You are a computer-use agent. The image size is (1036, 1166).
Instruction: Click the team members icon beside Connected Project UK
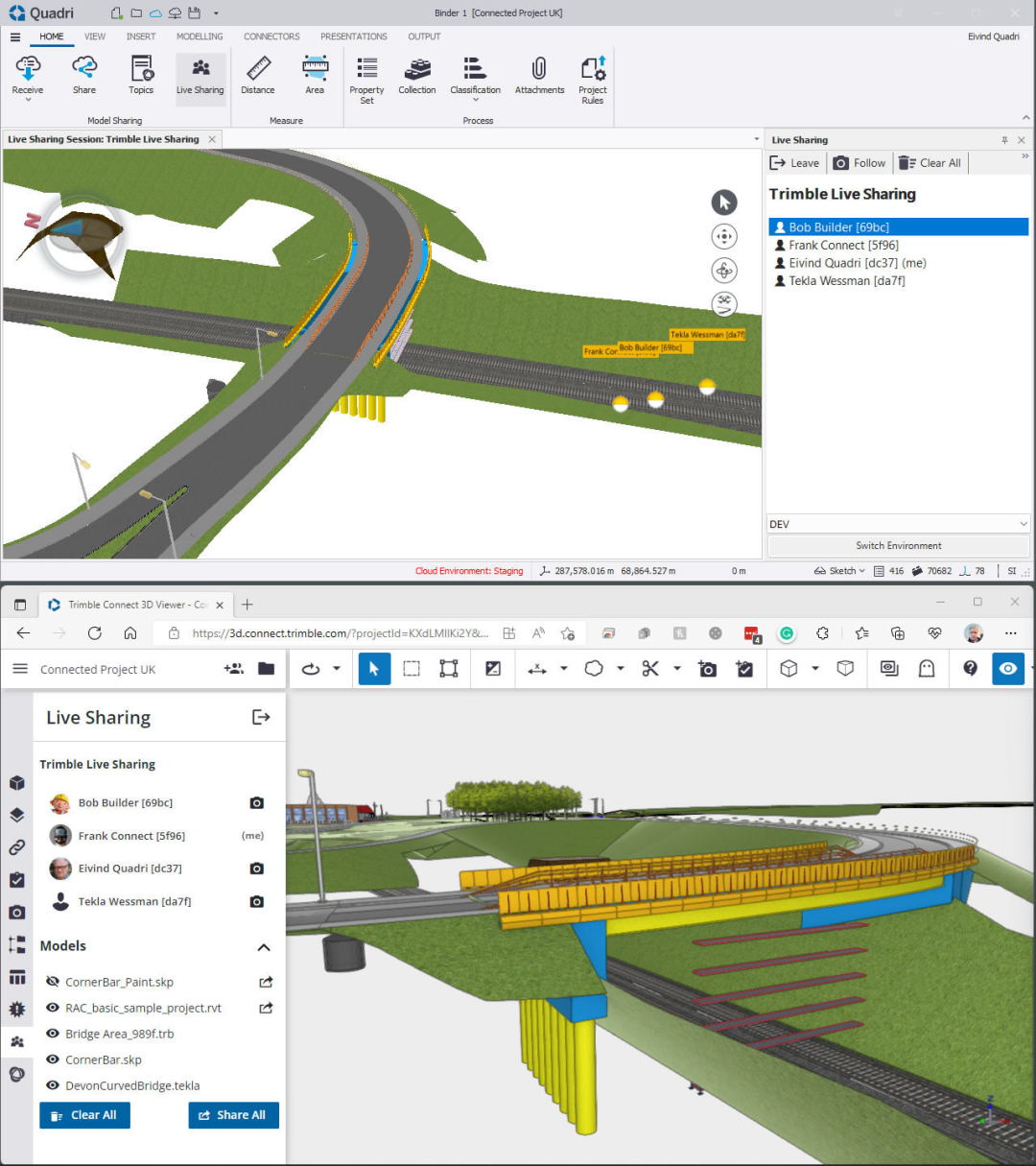pyautogui.click(x=233, y=669)
